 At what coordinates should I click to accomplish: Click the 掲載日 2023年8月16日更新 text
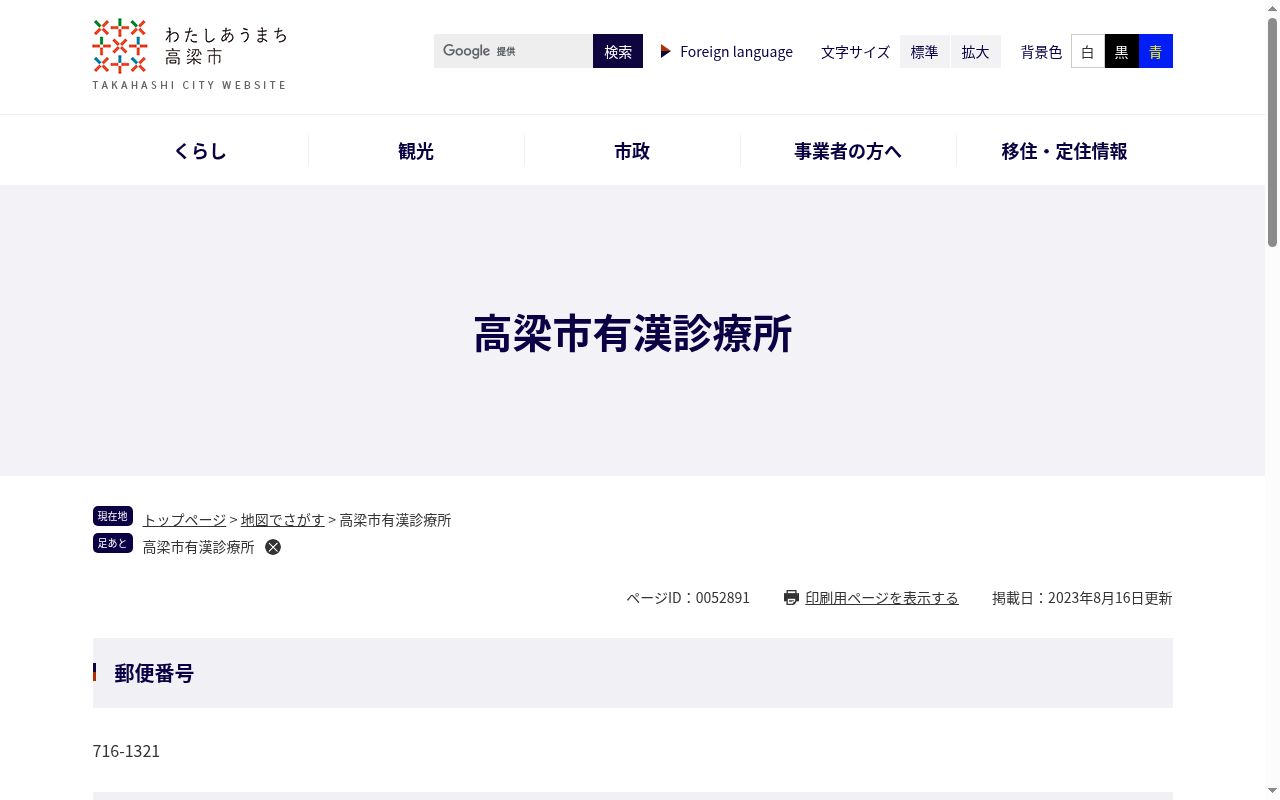pos(1082,598)
